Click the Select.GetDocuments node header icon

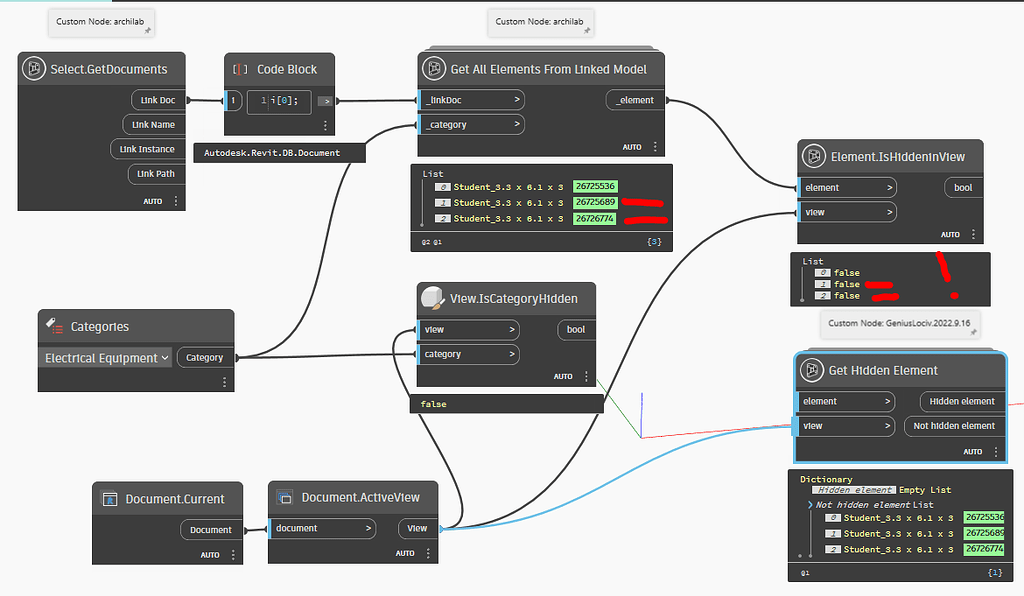35,69
